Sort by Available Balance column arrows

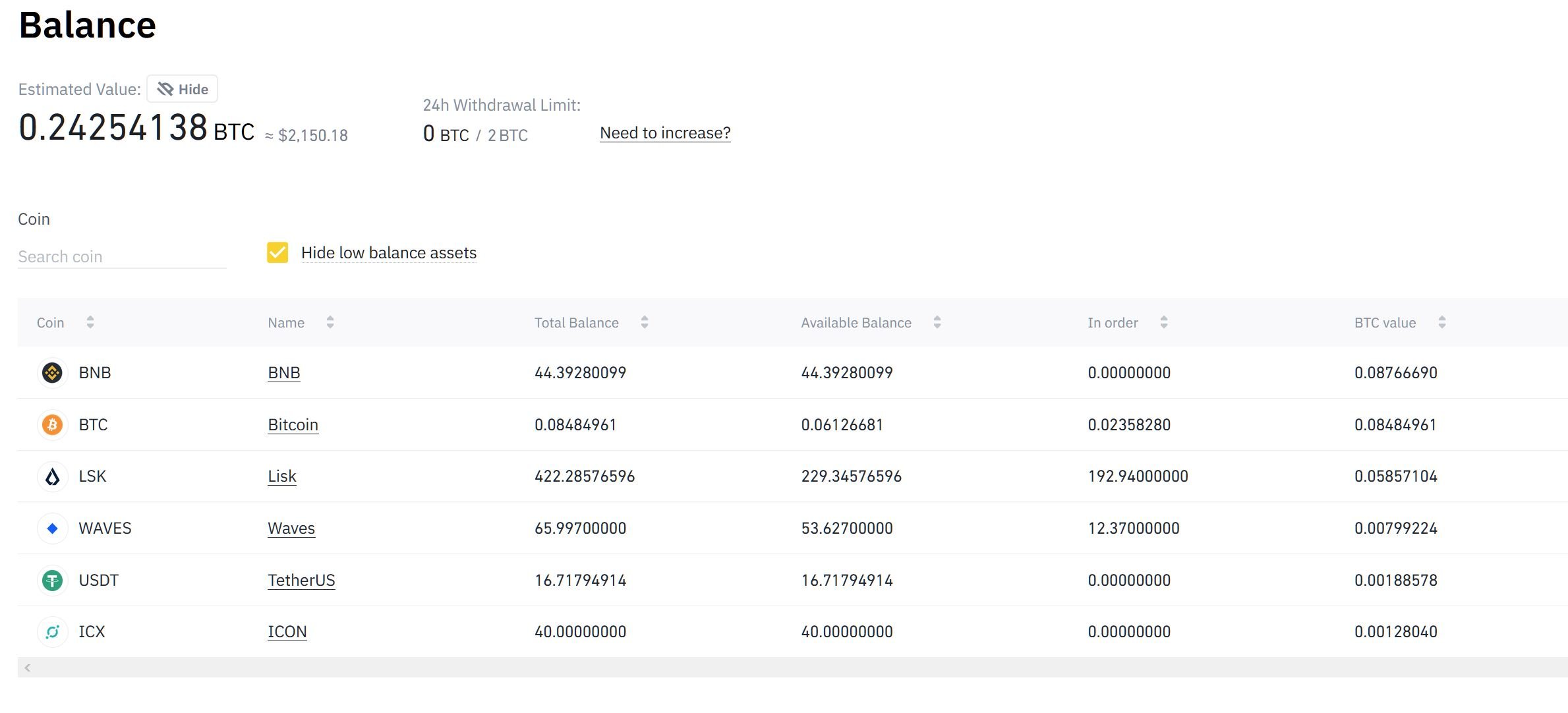pyautogui.click(x=937, y=322)
